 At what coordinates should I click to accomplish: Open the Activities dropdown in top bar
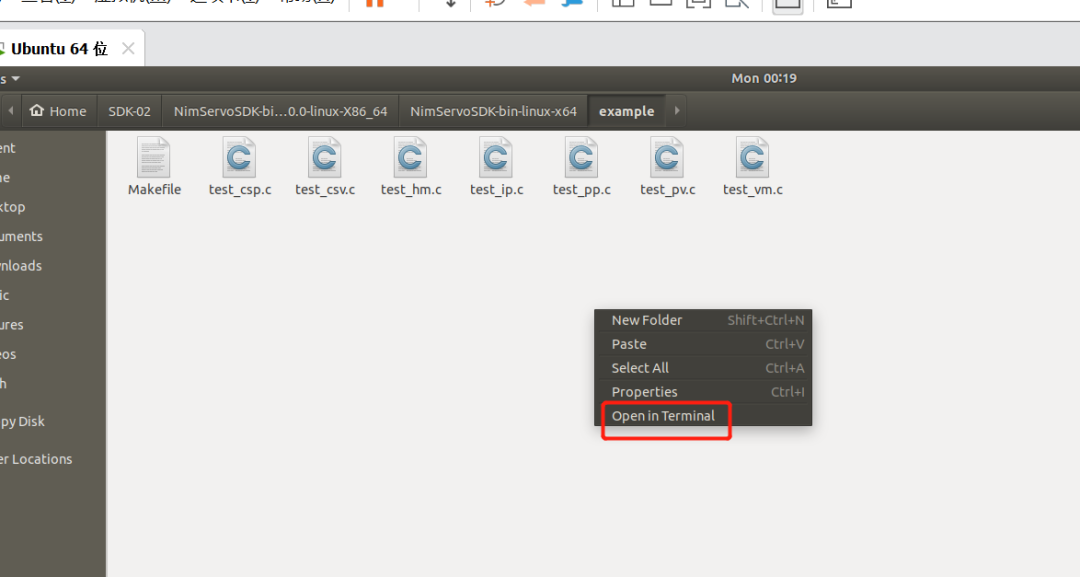(x=10, y=78)
